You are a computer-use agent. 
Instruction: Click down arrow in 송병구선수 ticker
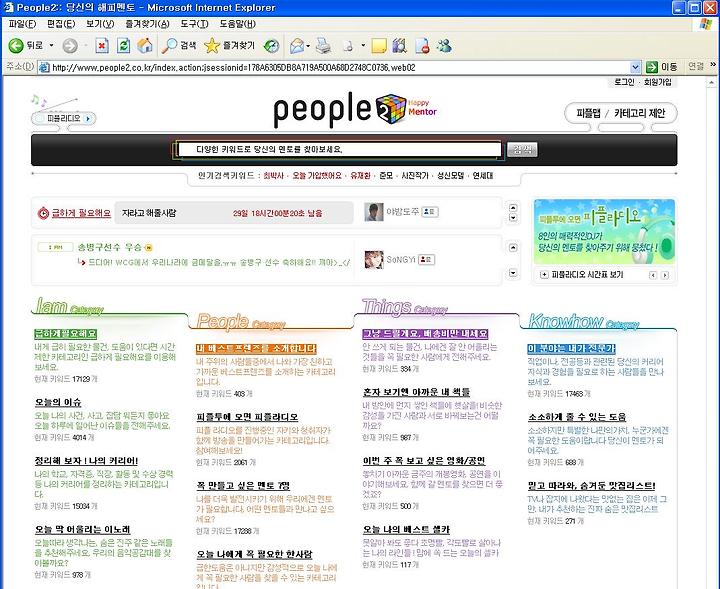click(x=513, y=273)
